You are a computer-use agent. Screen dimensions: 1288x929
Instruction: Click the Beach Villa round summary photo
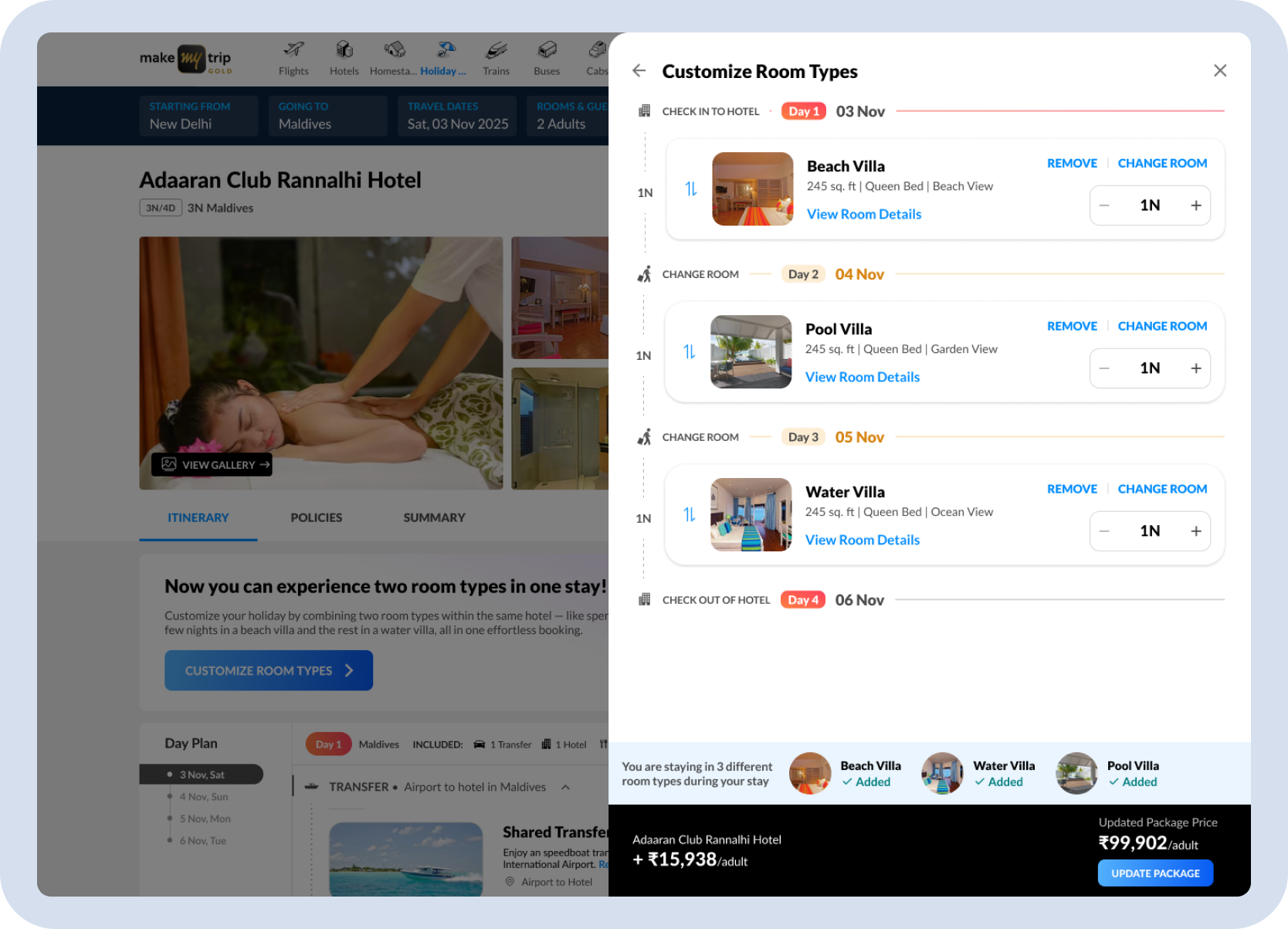coord(810,774)
